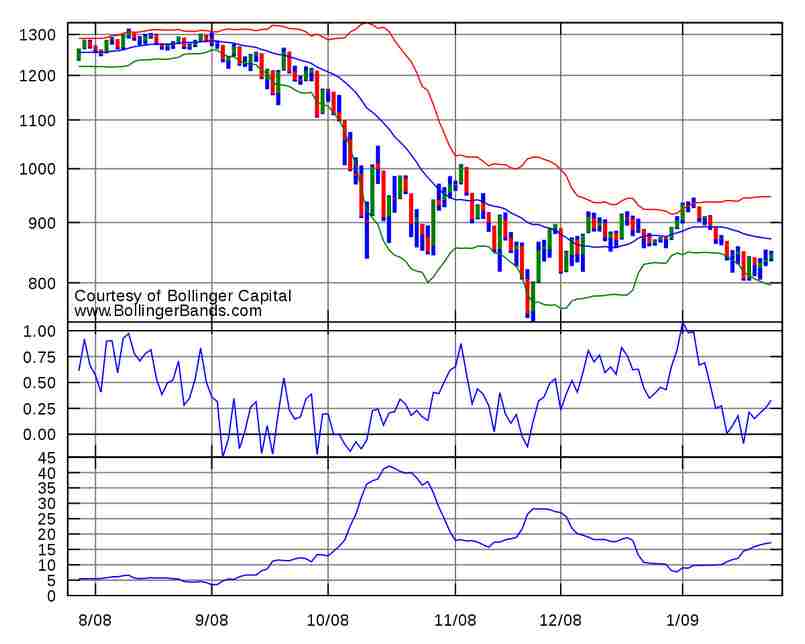Click the 0.25 indicator axis label
Image resolution: width=805 pixels, height=644 pixels.
(39, 409)
